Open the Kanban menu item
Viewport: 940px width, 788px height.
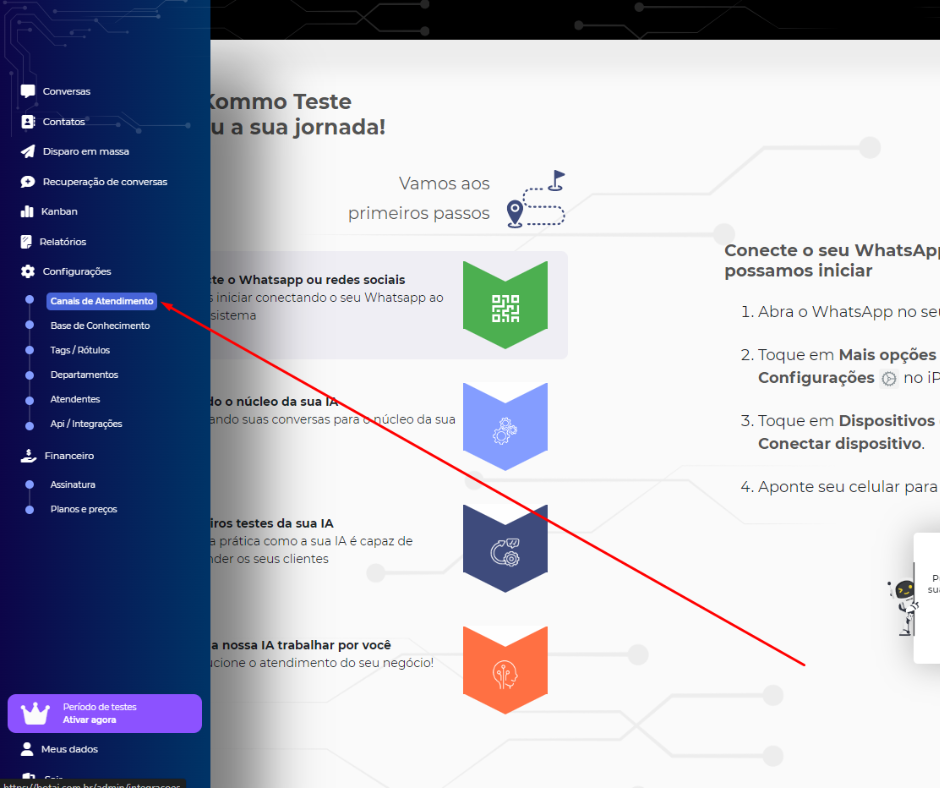59,212
